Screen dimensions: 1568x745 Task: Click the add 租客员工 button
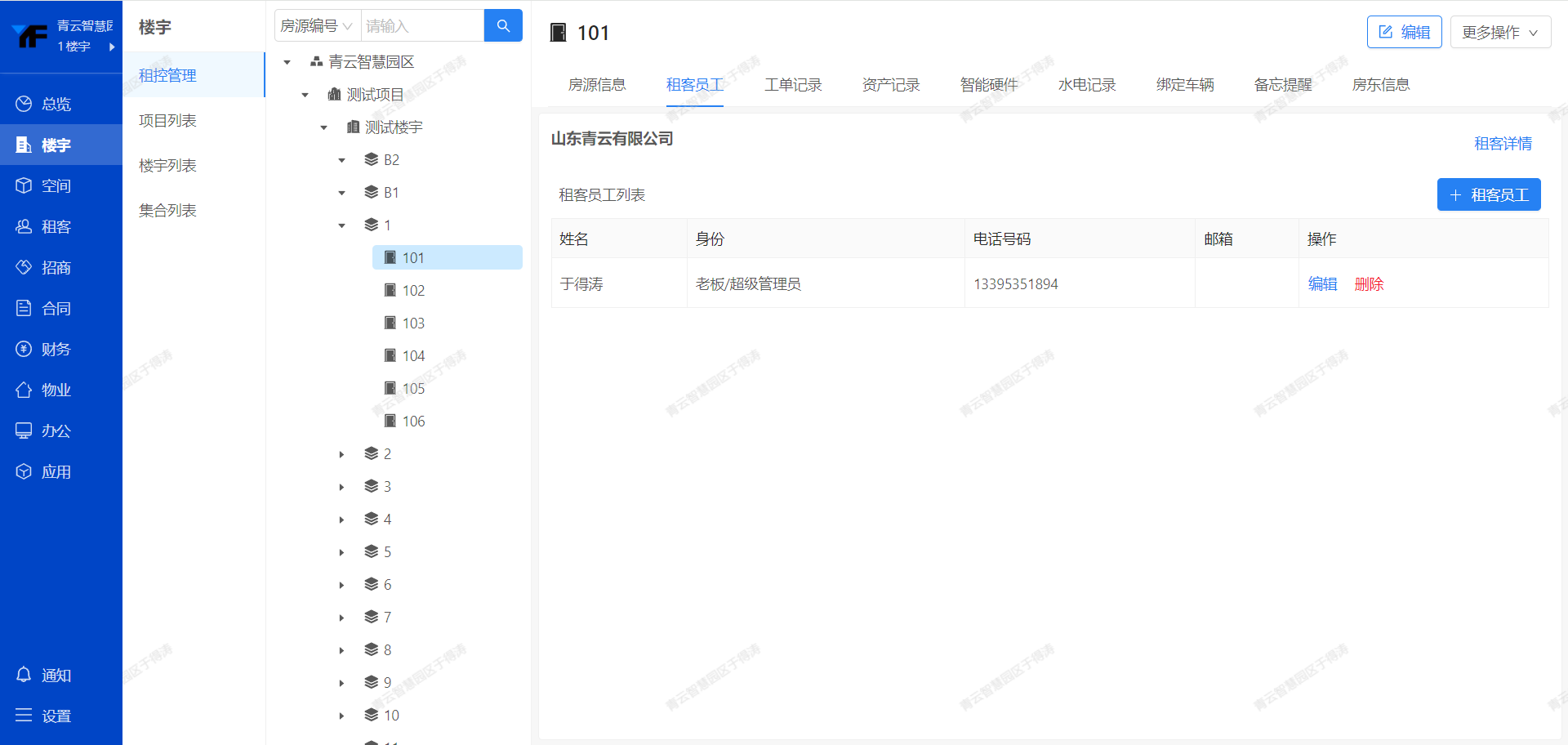1488,195
